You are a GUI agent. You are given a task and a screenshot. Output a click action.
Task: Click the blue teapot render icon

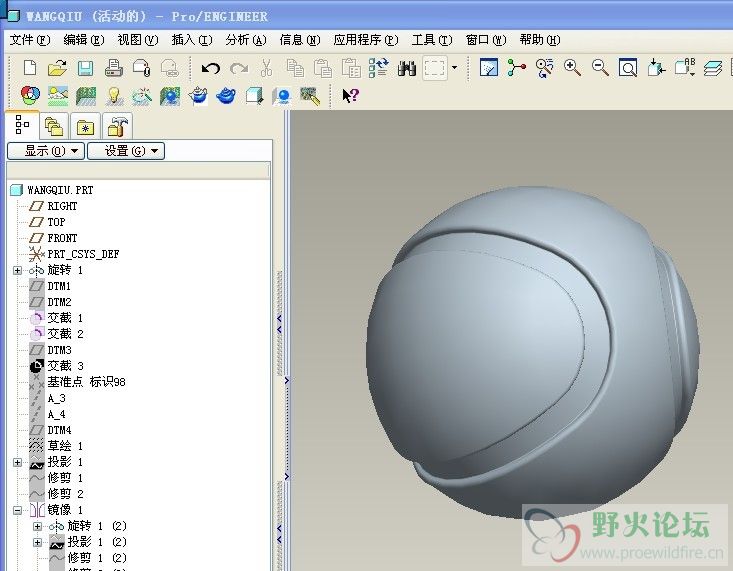pos(226,96)
